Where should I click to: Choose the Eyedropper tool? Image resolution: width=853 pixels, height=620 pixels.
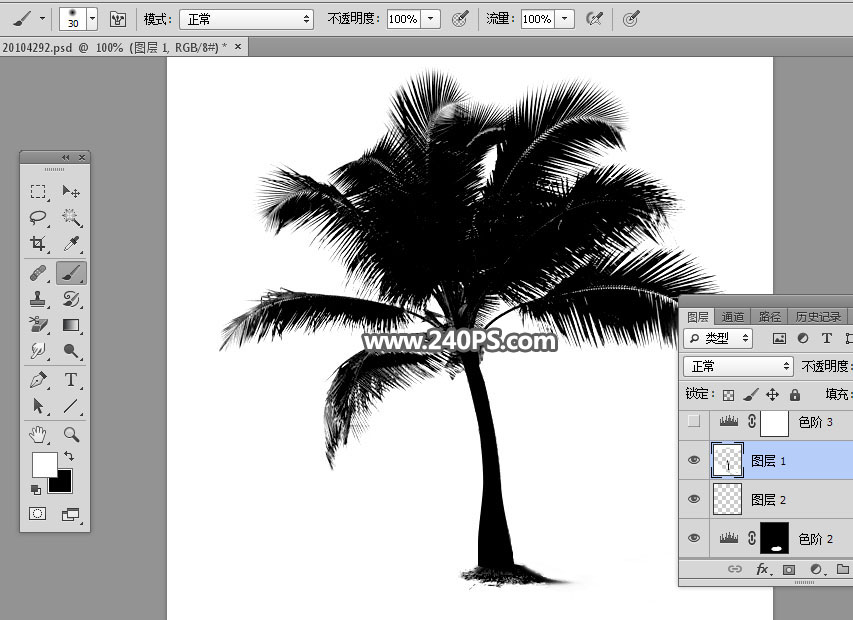click(x=71, y=244)
